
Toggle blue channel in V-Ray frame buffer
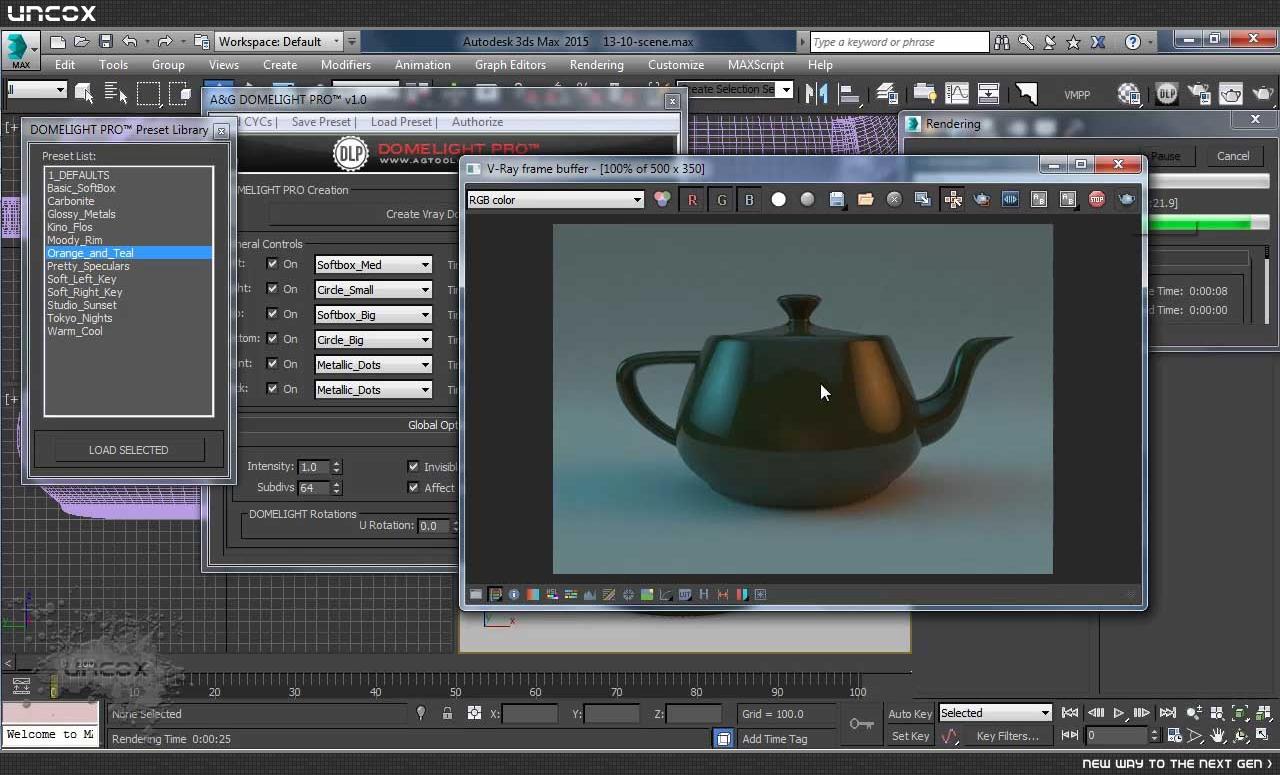(749, 200)
